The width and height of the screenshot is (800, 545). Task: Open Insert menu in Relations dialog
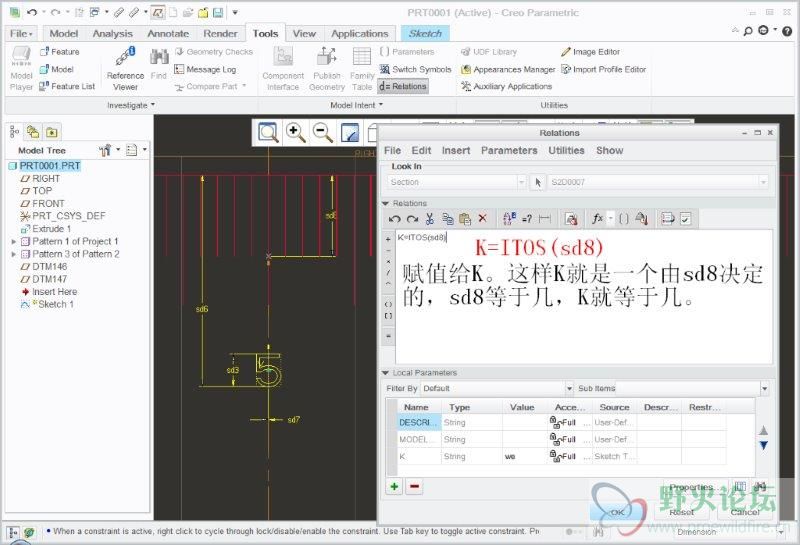(x=456, y=151)
